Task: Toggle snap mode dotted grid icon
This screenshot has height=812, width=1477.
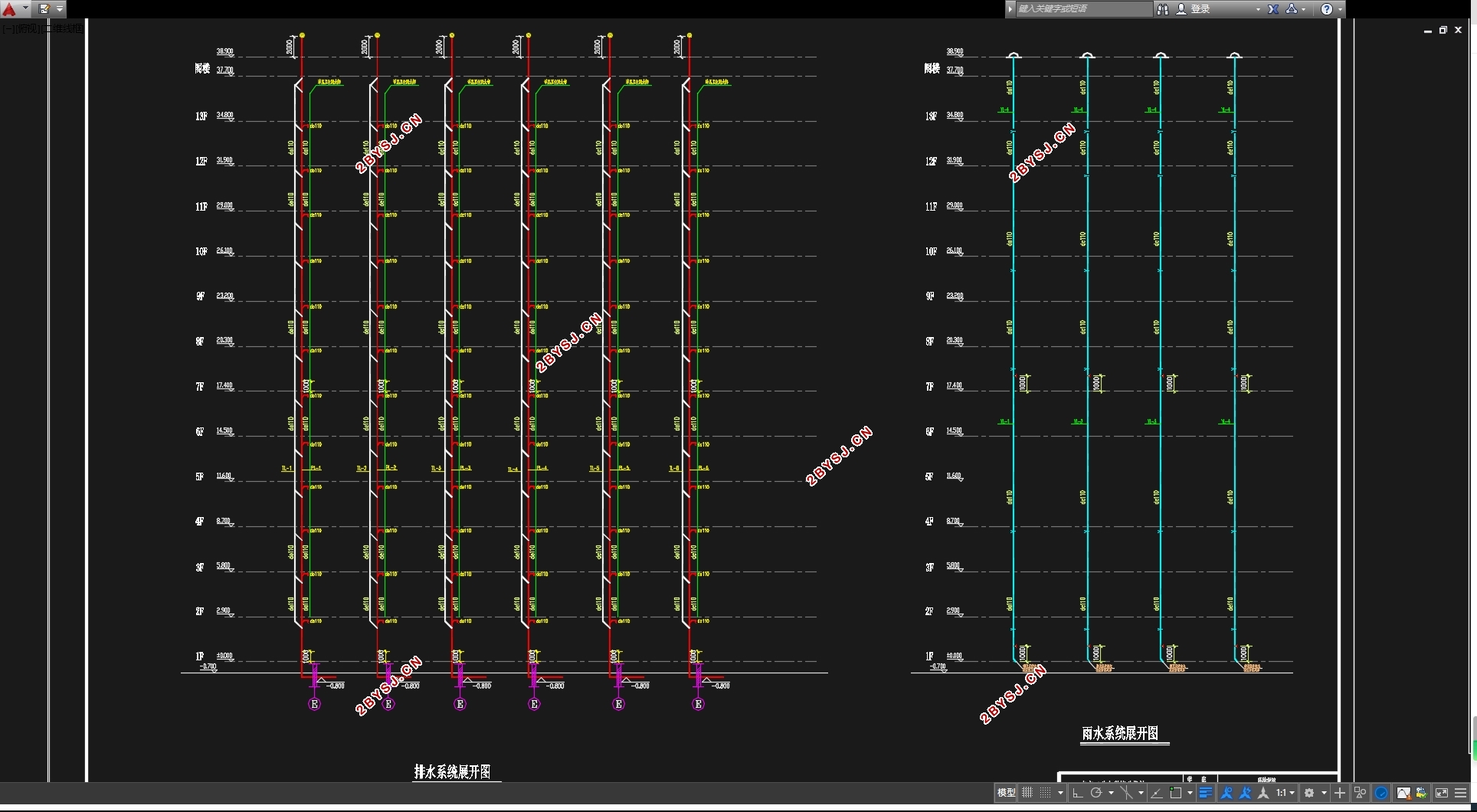Action: (1045, 793)
